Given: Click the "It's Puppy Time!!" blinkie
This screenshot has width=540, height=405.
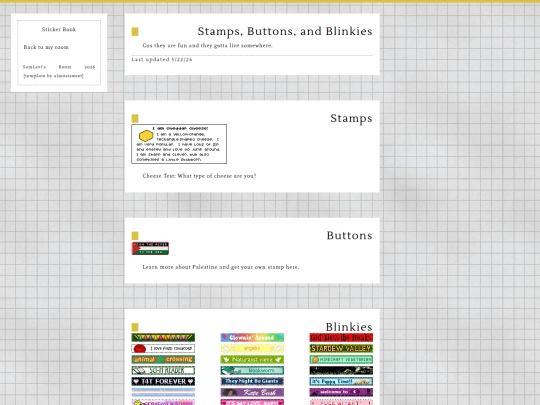Looking at the screenshot, I should click(341, 382).
